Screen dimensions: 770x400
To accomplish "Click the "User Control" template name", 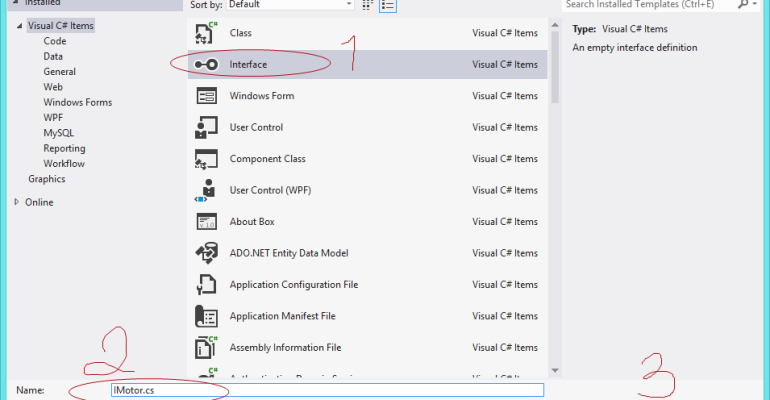I will coord(256,127).
